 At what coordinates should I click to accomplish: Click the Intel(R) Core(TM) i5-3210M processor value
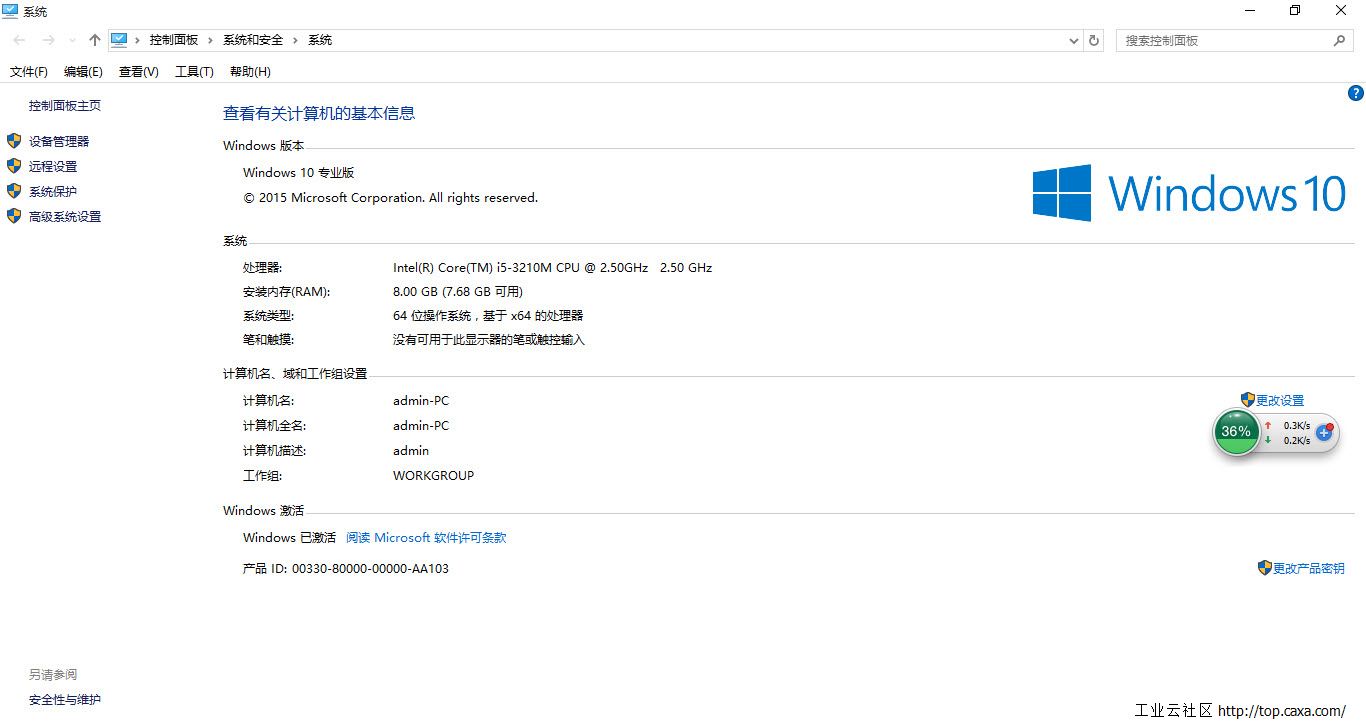pos(552,268)
